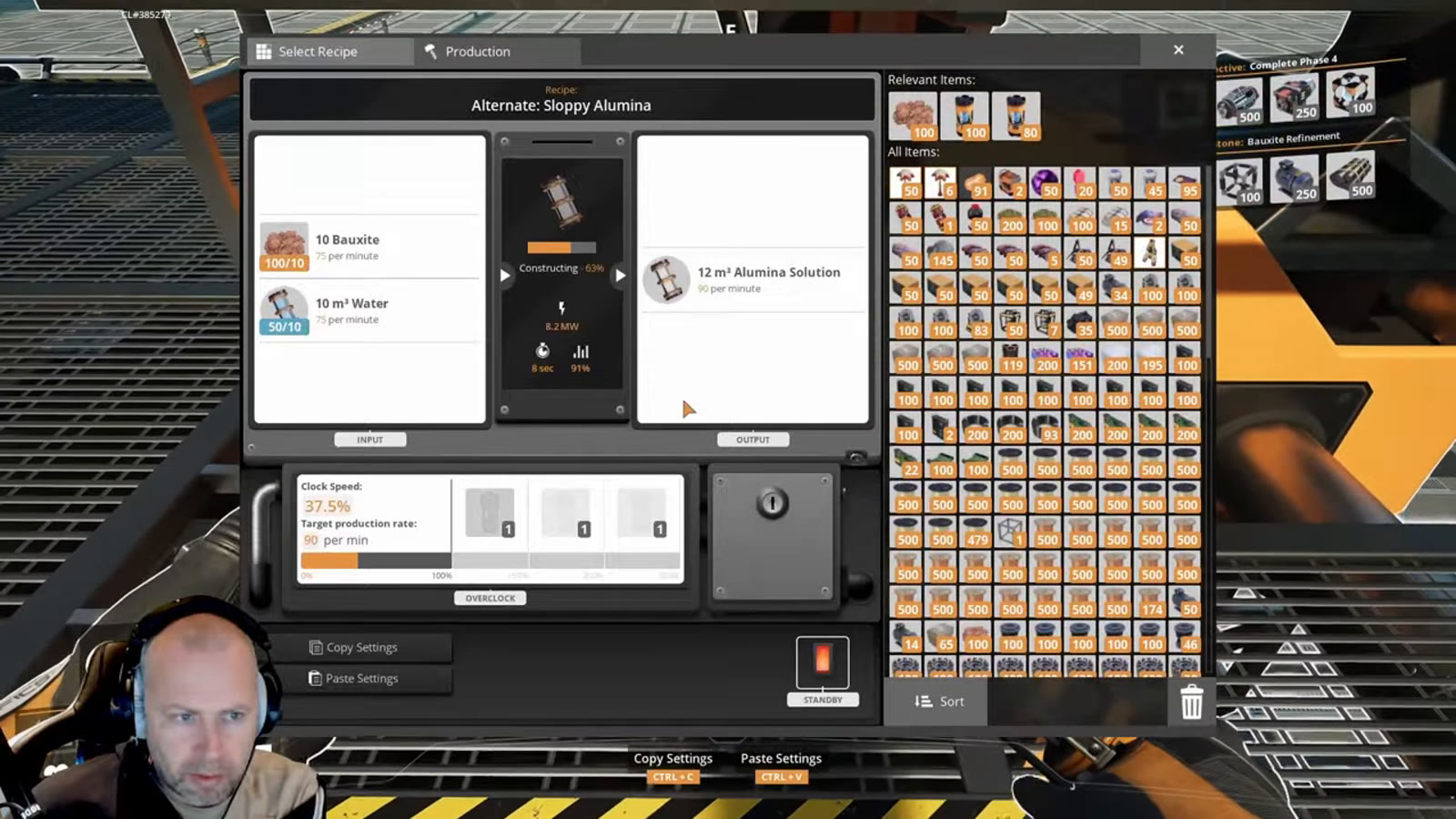
Task: Click the "8.2 MW" power consumption readout
Action: click(561, 326)
